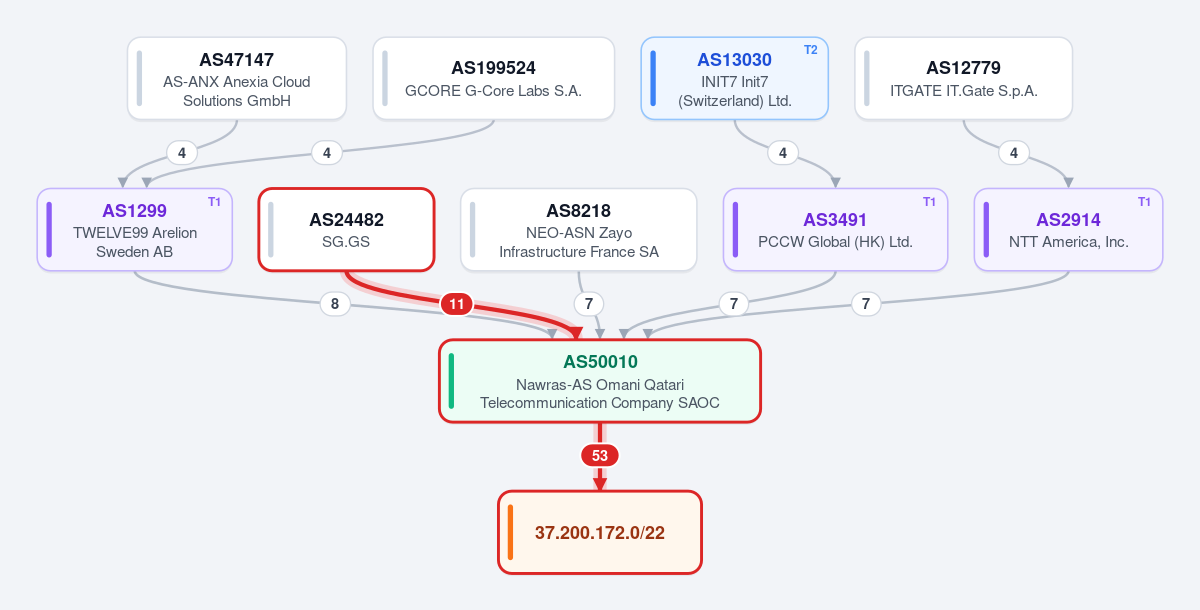The width and height of the screenshot is (1200, 610).
Task: Click the T1 badge on AS3491
Action: coord(929,202)
